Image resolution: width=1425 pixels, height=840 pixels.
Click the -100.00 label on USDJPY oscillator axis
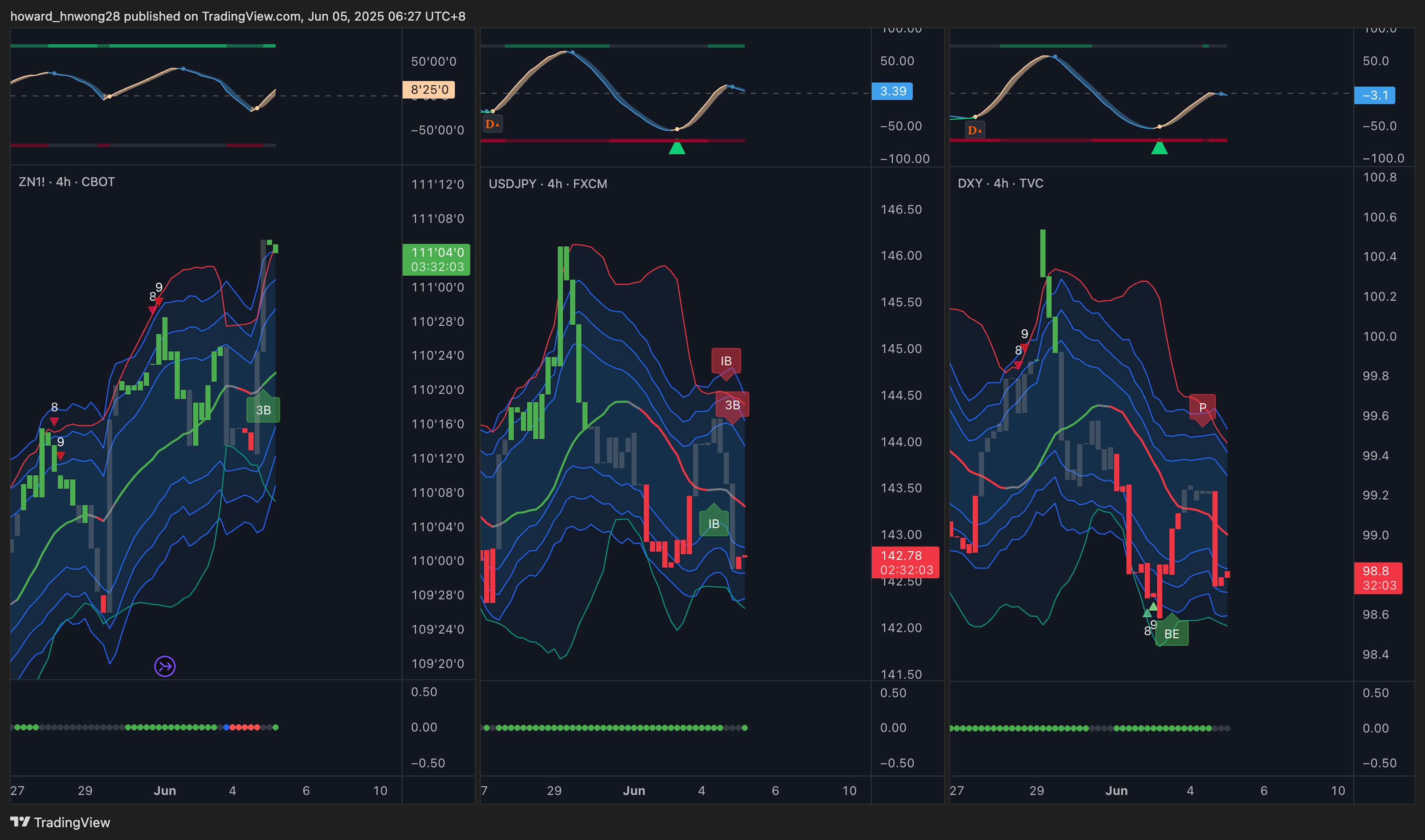[x=905, y=158]
